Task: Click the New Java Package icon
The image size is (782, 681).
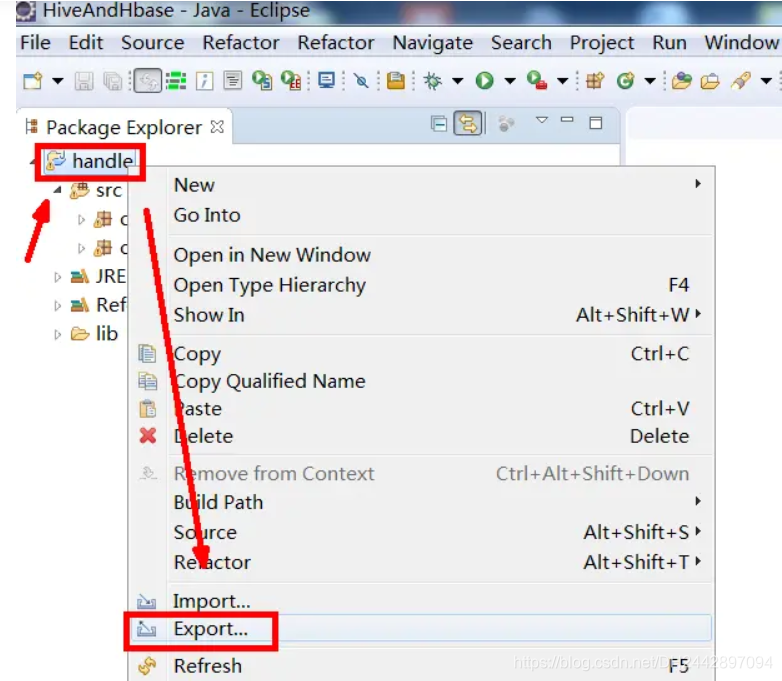Action: tap(595, 80)
